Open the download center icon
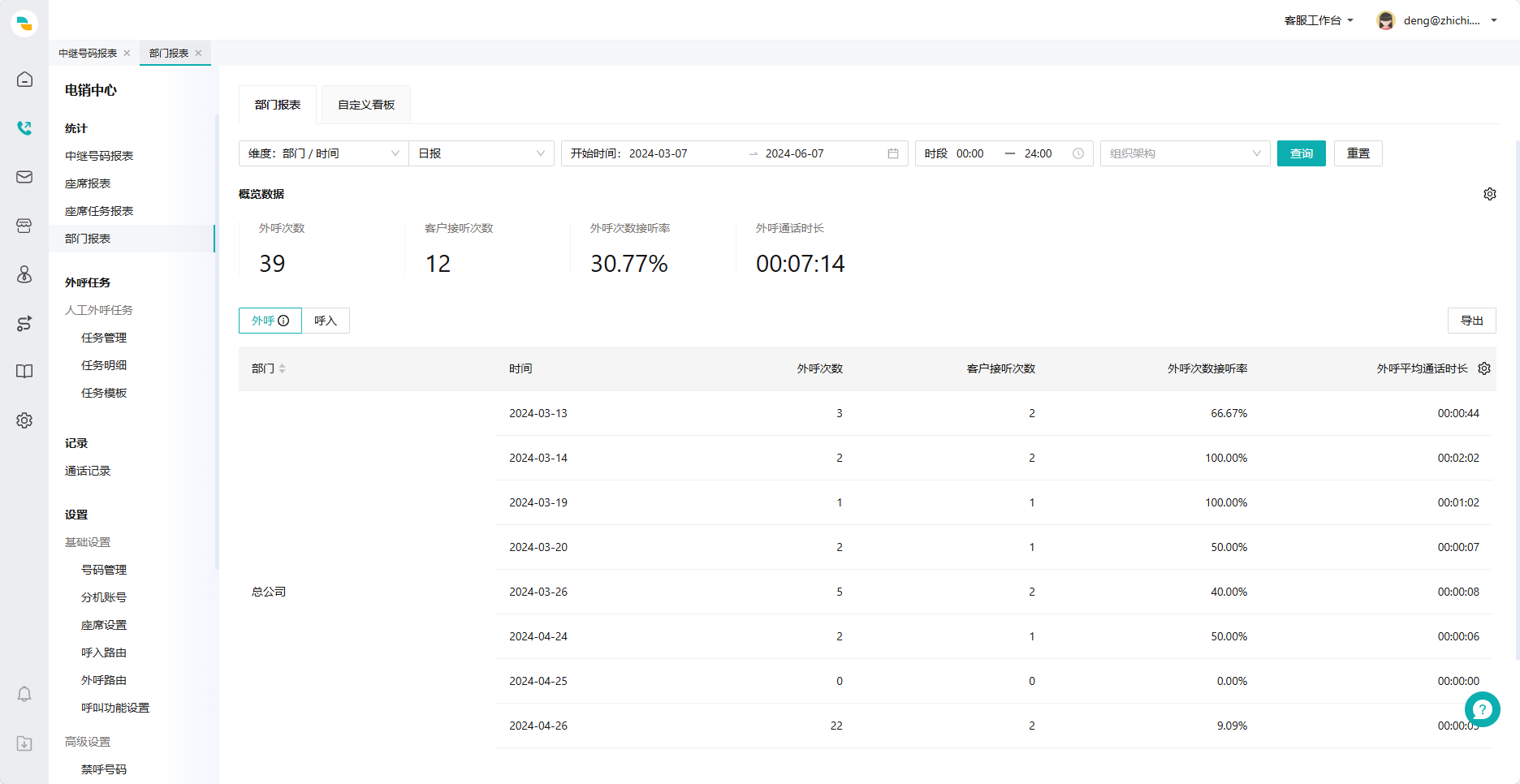The height and width of the screenshot is (784, 1520). coord(24,743)
